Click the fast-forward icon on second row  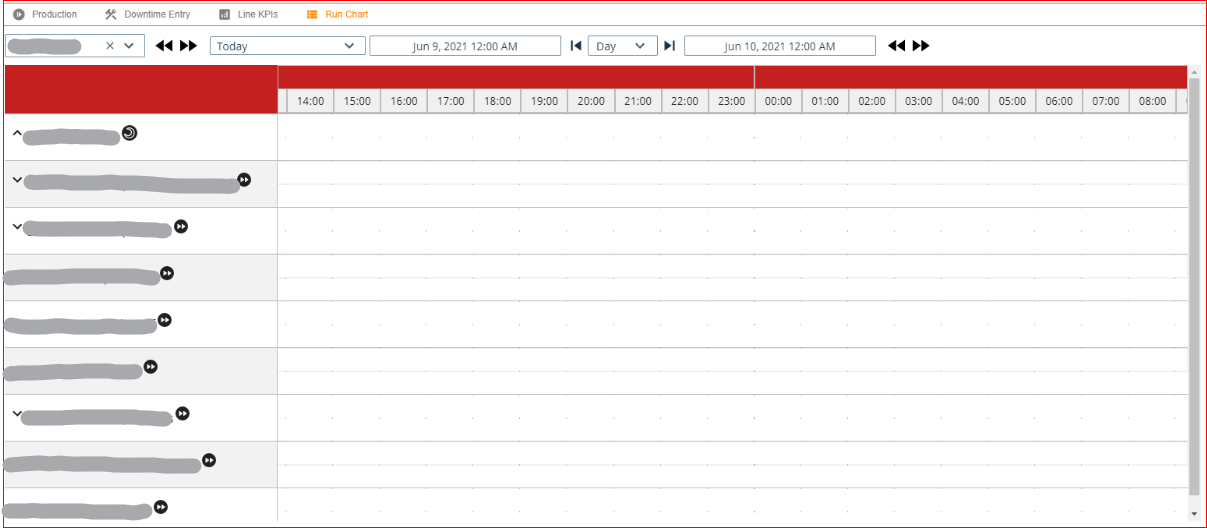tap(244, 180)
